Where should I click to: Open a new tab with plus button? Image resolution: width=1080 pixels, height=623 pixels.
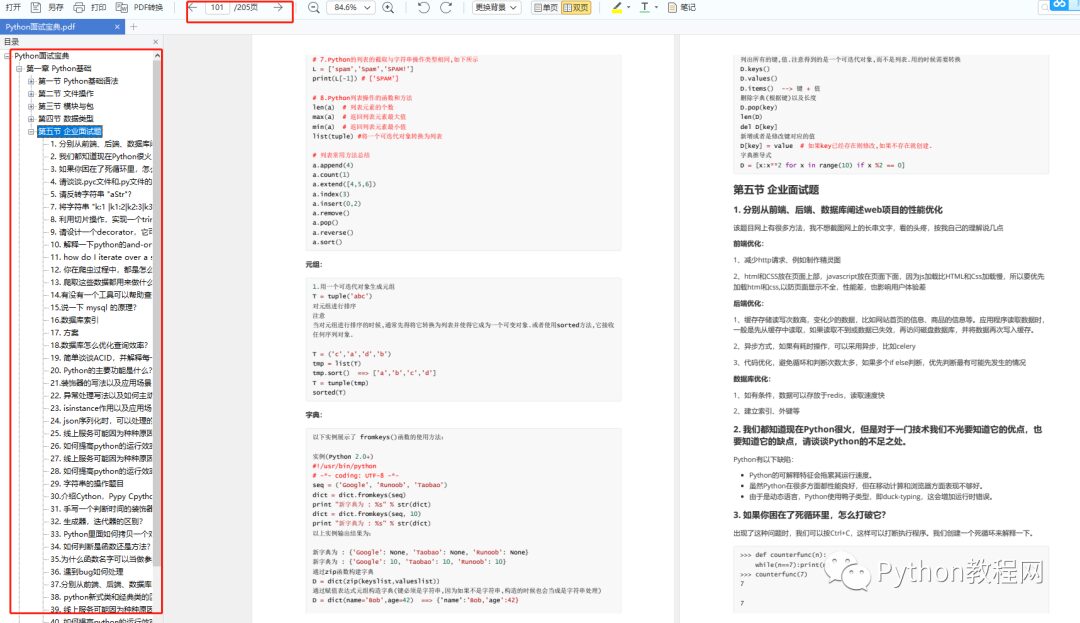[134, 27]
